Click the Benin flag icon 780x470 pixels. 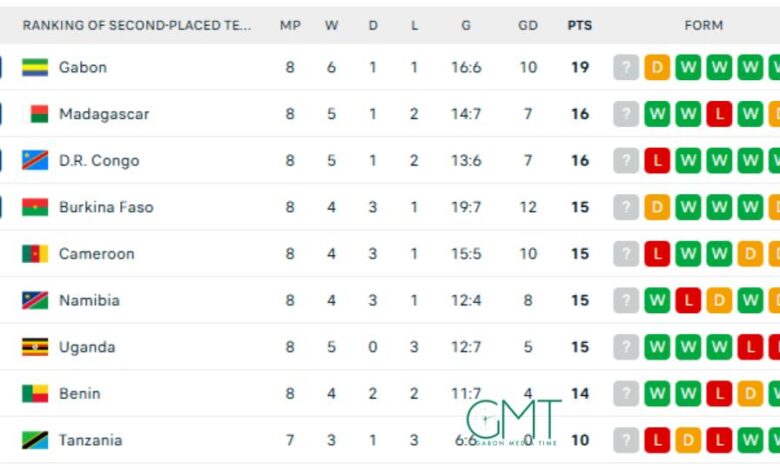click(x=35, y=394)
